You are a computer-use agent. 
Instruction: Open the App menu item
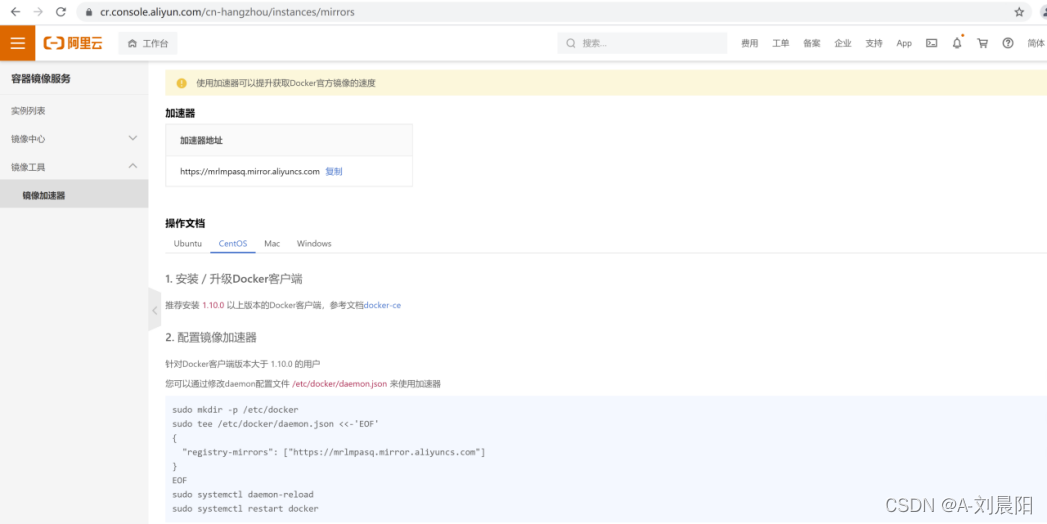point(904,43)
